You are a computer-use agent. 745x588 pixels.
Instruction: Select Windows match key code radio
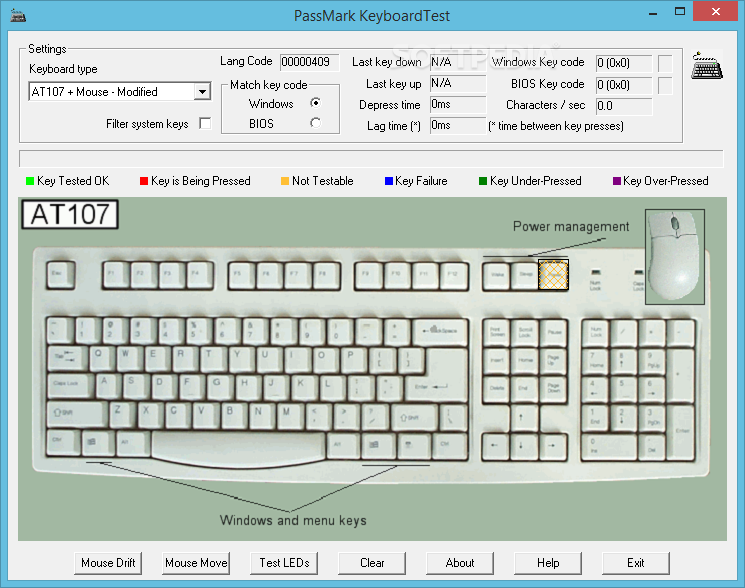315,103
